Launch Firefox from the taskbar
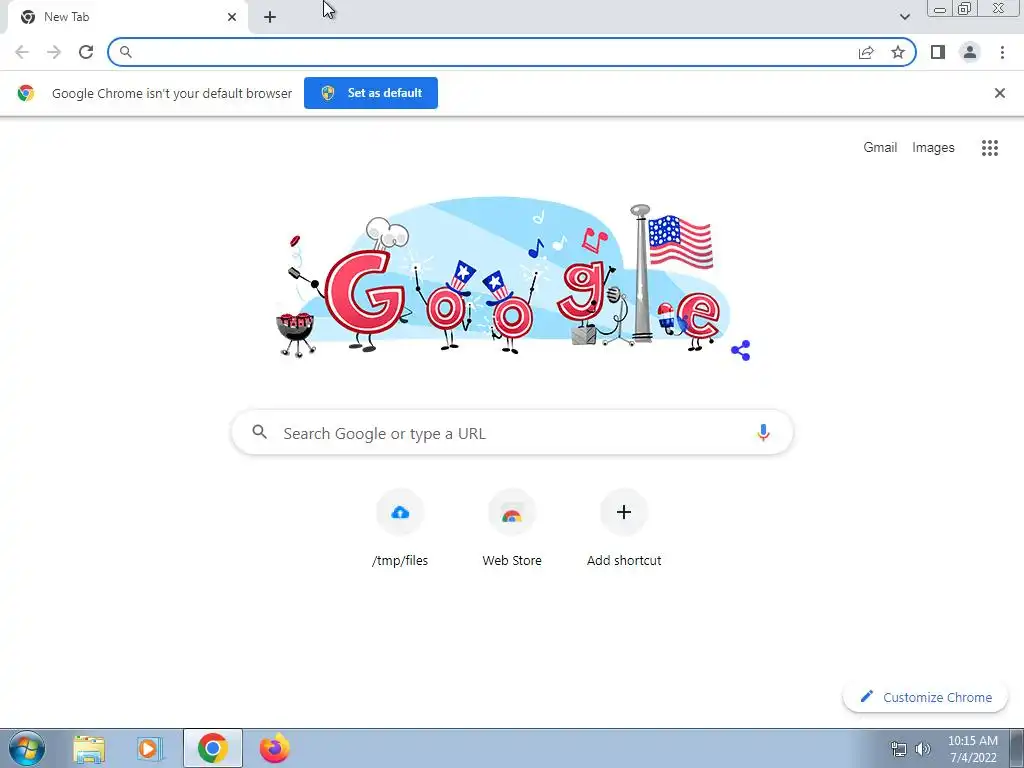 coord(274,748)
